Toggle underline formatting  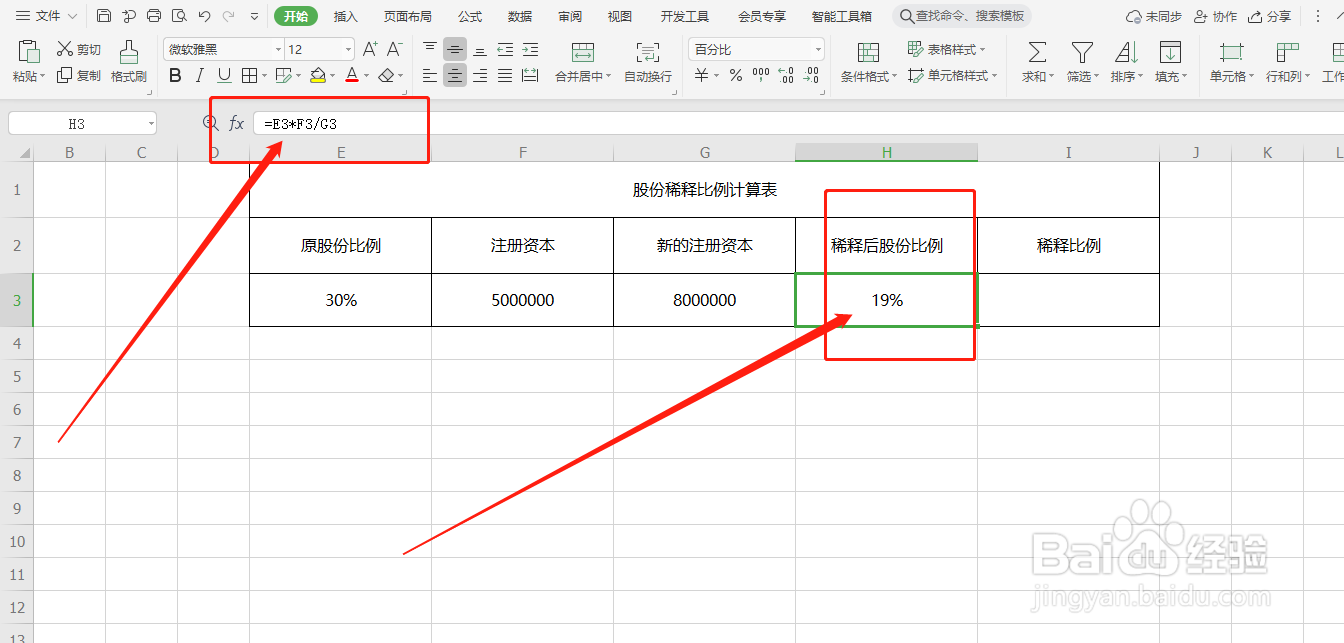(x=221, y=75)
